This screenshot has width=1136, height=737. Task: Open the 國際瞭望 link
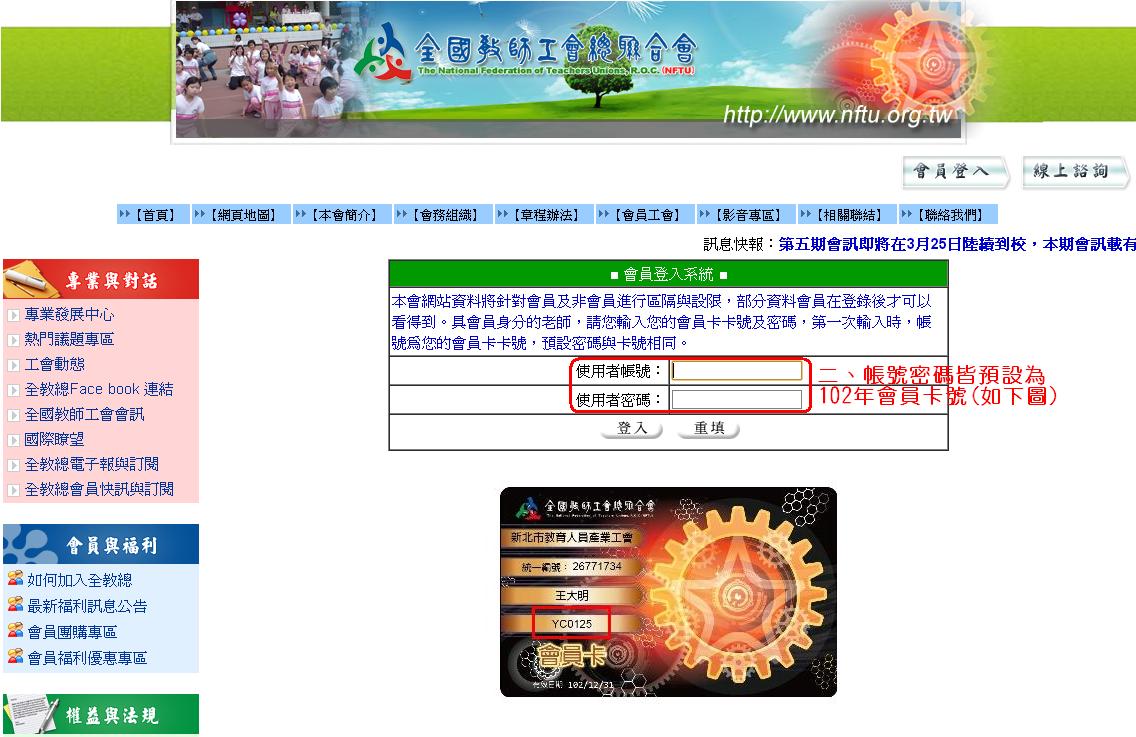54,439
